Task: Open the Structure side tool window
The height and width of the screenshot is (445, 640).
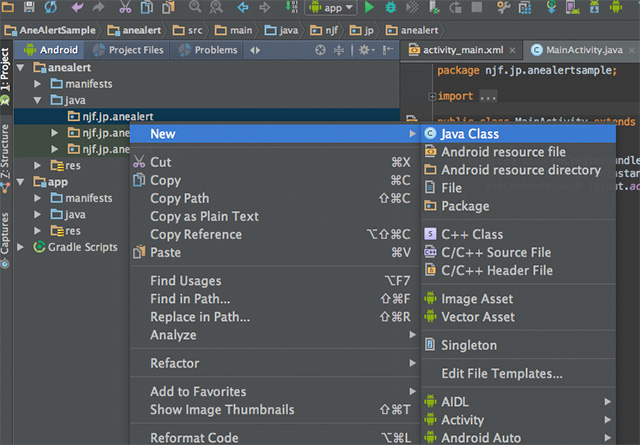Action: coord(5,158)
